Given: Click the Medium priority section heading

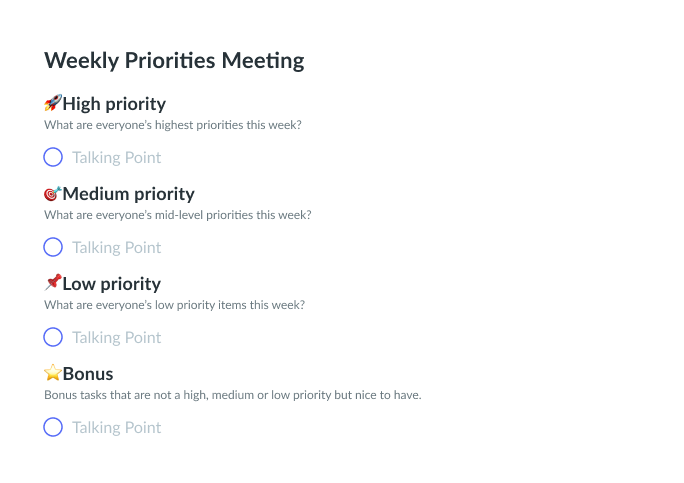Looking at the screenshot, I should pos(128,194).
